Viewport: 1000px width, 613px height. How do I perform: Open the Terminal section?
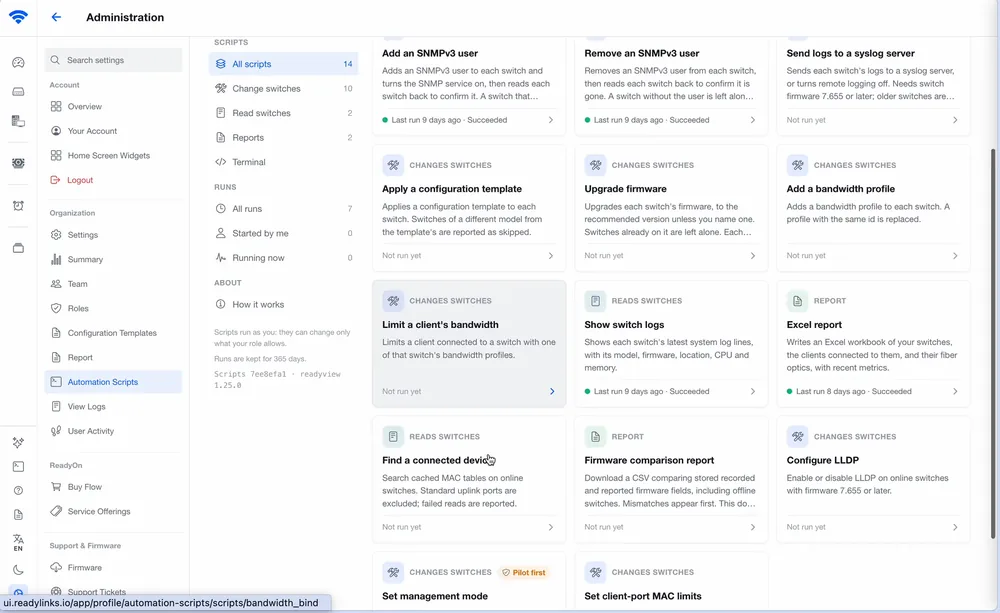[283, 162]
